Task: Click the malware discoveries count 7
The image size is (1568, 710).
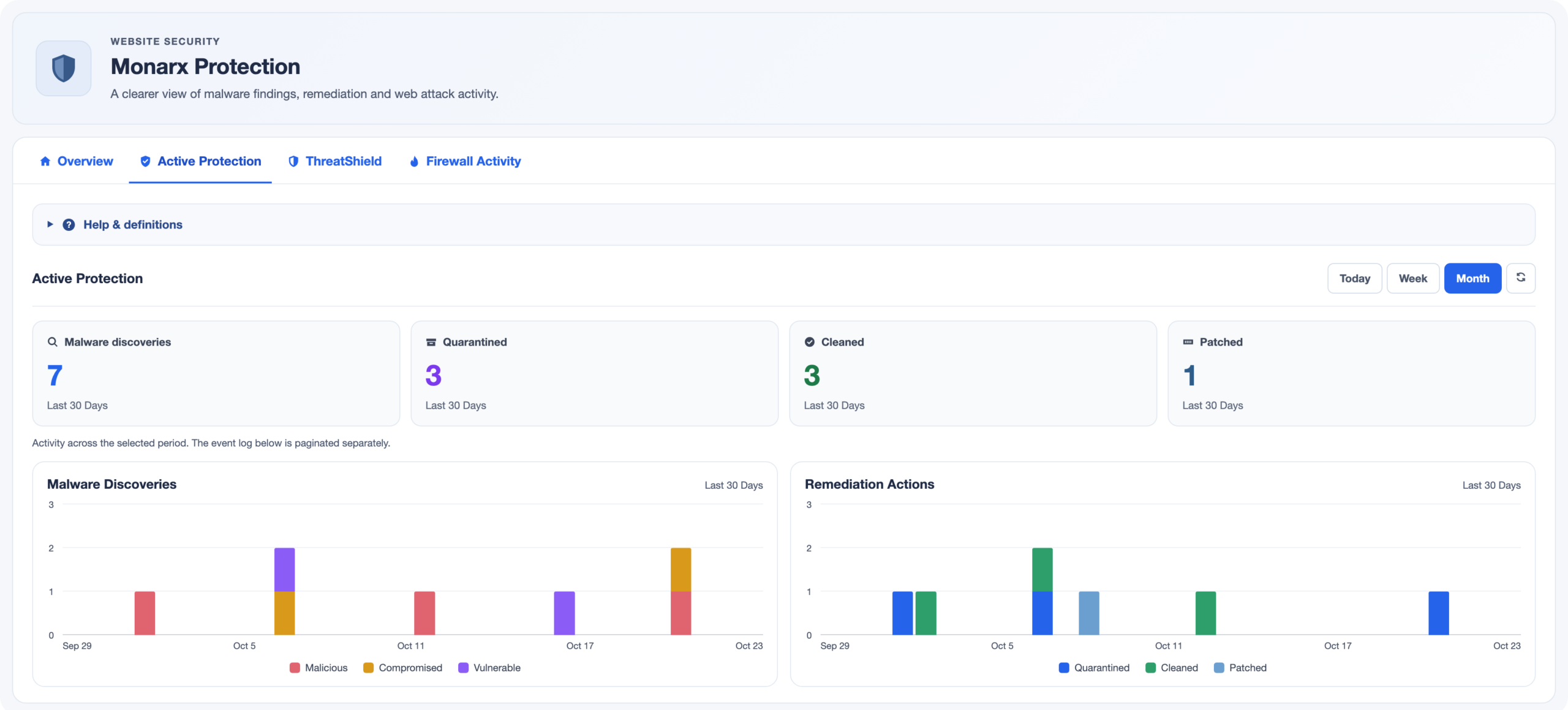Action: 55,375
